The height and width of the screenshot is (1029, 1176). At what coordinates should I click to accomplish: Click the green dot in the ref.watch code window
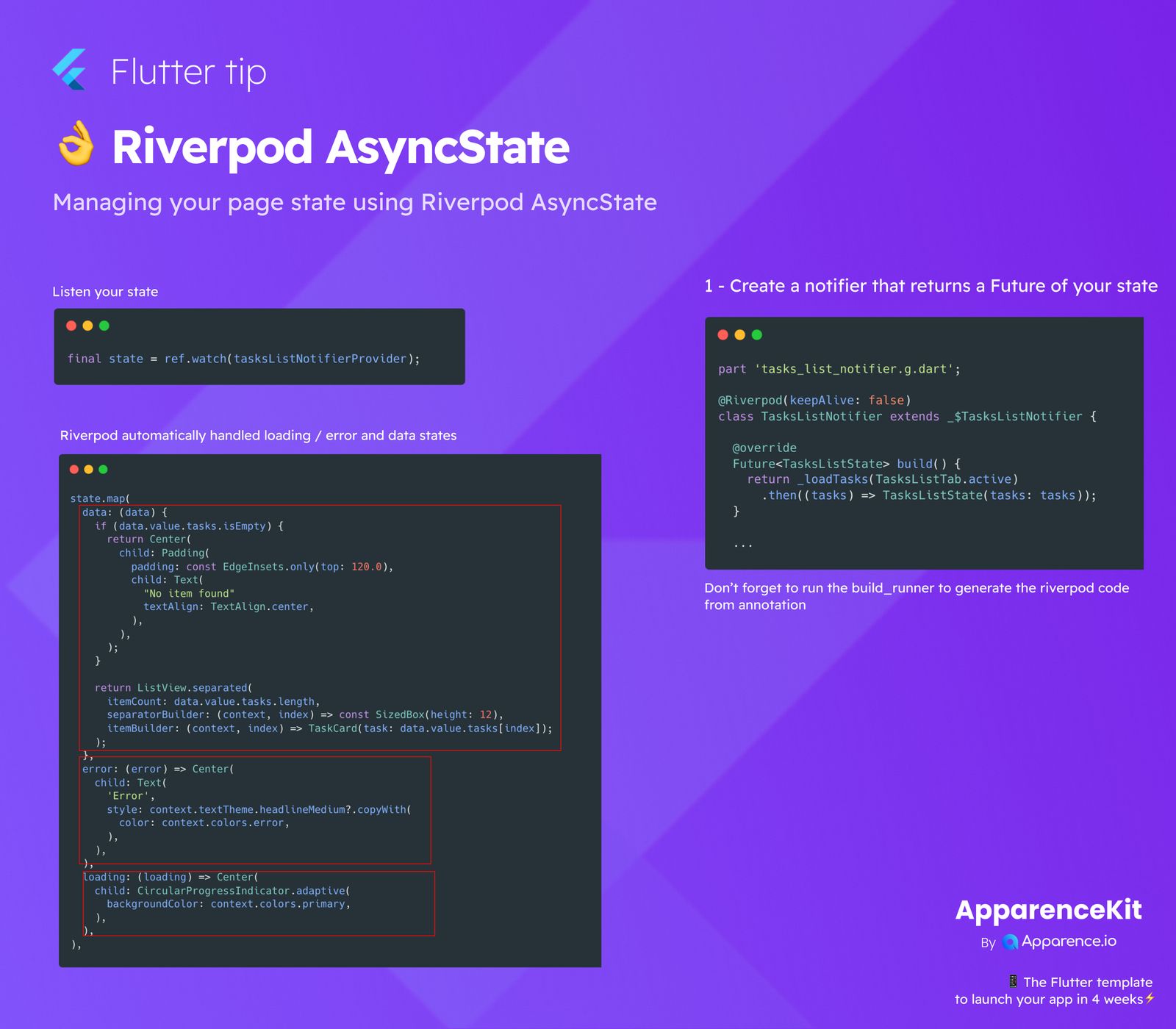coord(104,326)
